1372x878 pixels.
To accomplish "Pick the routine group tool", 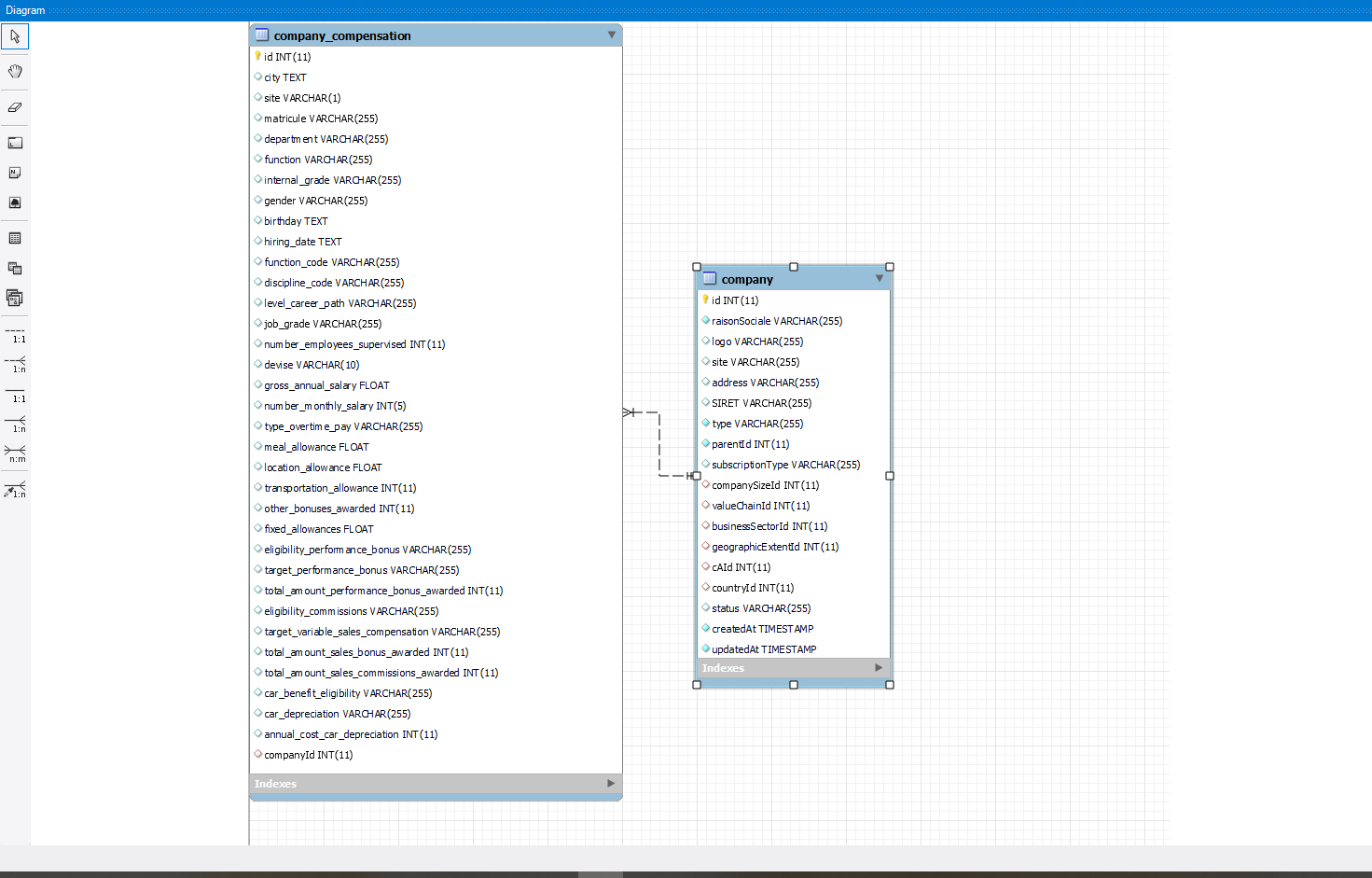I will pyautogui.click(x=15, y=299).
